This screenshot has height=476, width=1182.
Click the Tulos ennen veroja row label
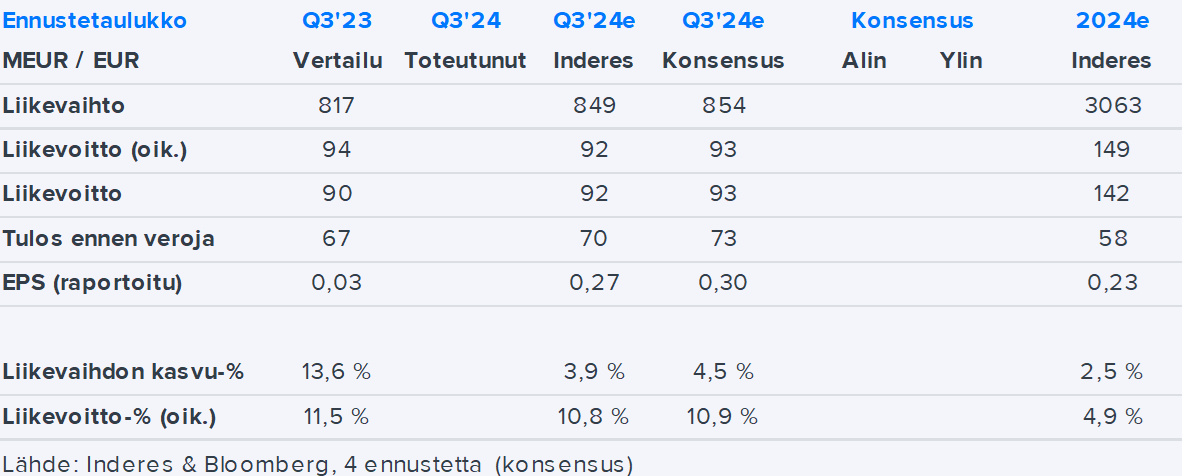tap(109, 238)
